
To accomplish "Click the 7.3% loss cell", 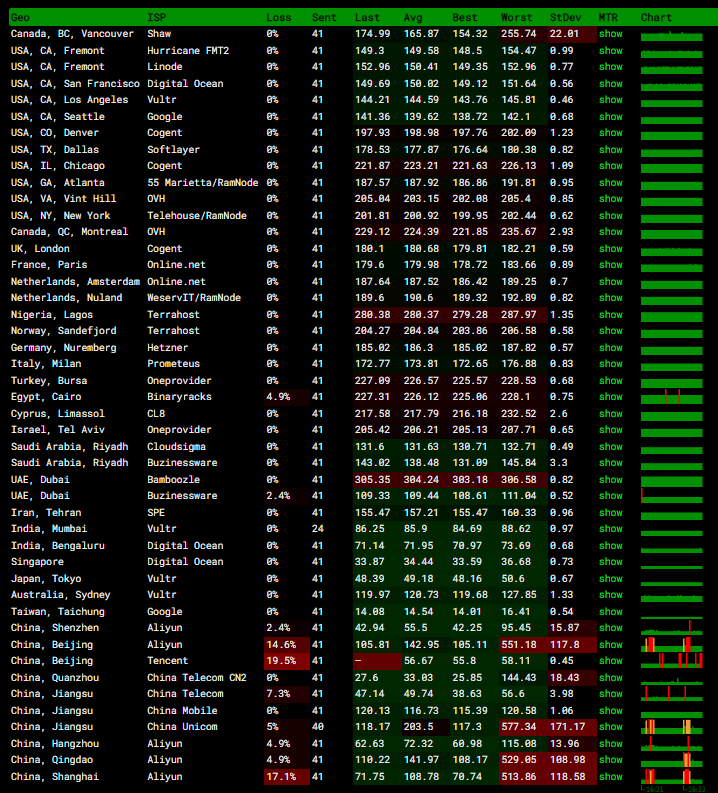I will (x=287, y=694).
